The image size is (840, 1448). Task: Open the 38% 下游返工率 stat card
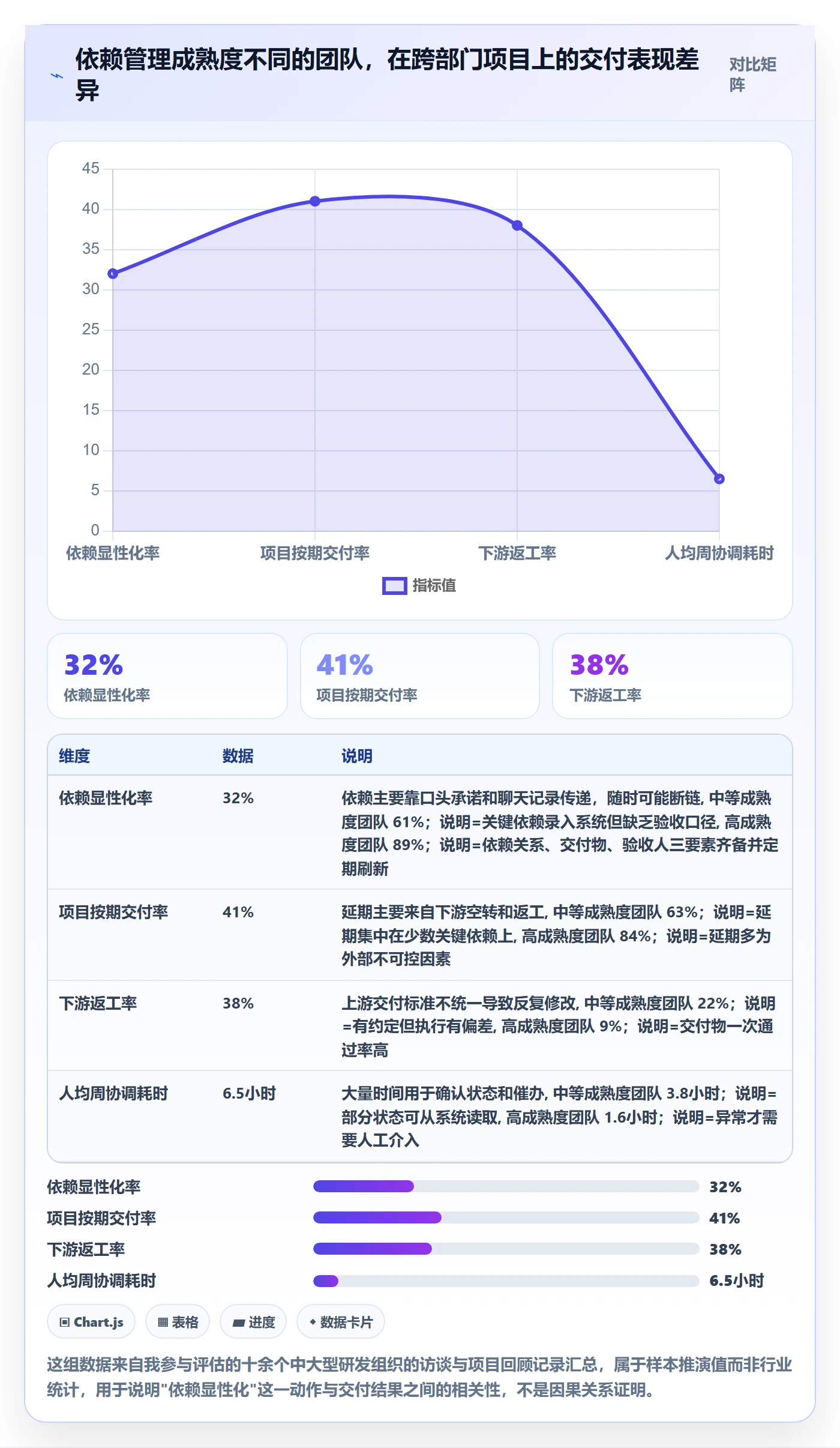click(673, 676)
